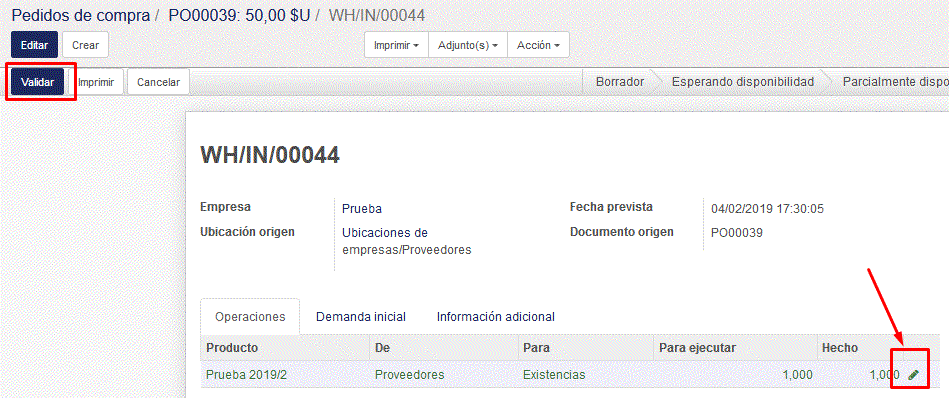Open the Adjunto(s) dropdown
949x398 pixels.
(468, 45)
